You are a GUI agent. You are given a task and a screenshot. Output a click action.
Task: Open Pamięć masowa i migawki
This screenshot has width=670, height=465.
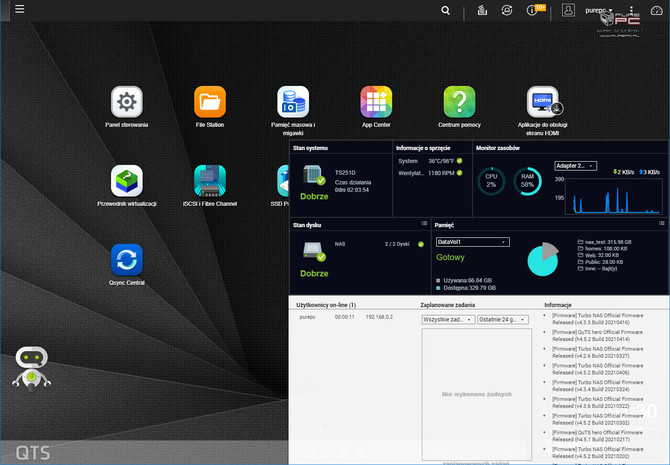point(293,102)
